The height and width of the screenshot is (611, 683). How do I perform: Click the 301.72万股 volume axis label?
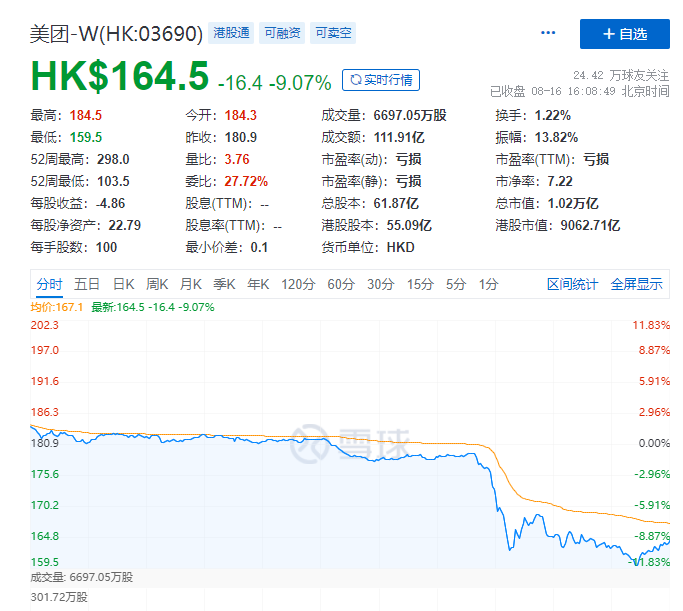click(x=59, y=597)
